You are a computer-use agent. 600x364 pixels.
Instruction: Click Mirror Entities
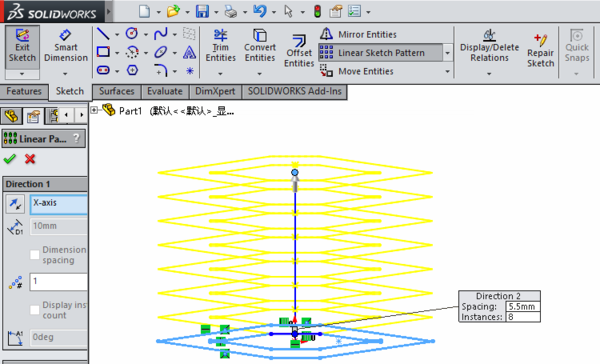358,34
